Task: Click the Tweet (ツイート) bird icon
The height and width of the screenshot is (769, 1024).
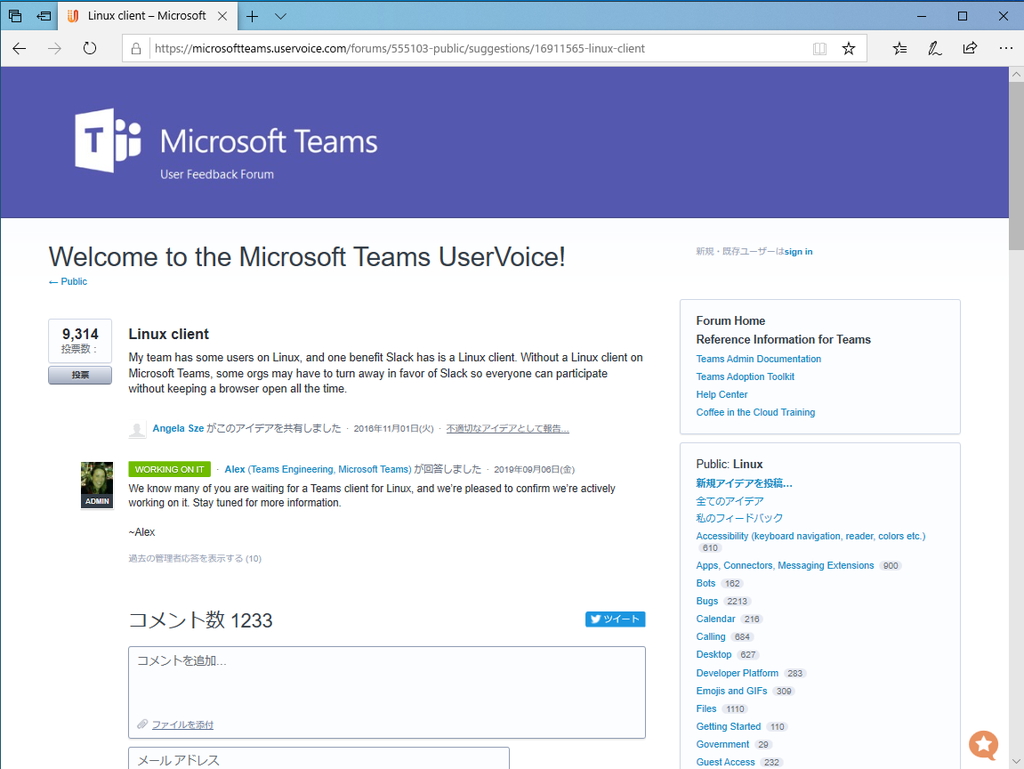Action: coord(596,619)
